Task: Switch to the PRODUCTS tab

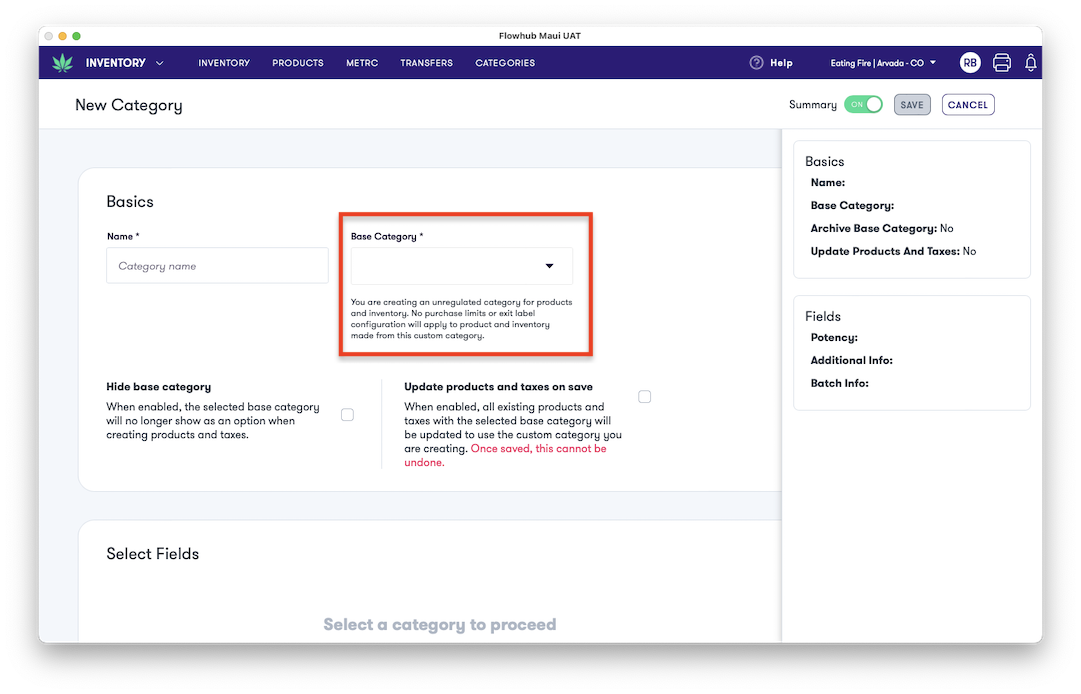Action: [x=297, y=62]
